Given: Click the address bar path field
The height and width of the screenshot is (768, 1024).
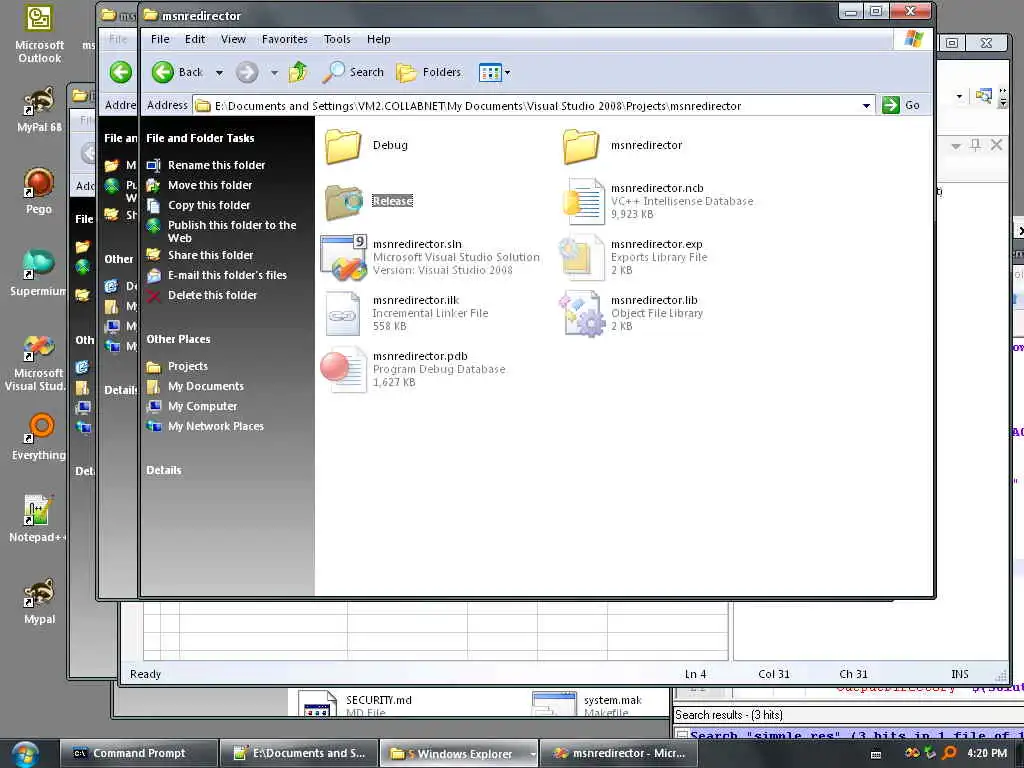Looking at the screenshot, I should pyautogui.click(x=526, y=106).
